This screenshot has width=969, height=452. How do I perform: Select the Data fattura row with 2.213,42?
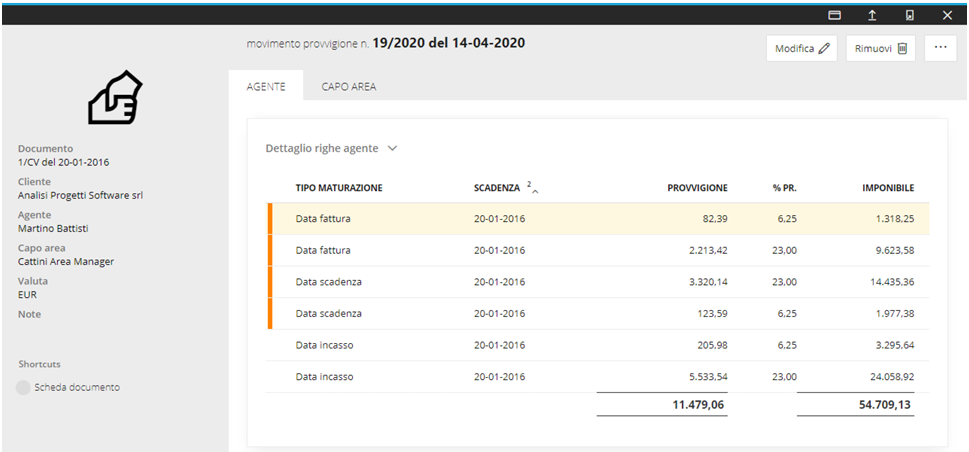pyautogui.click(x=598, y=250)
